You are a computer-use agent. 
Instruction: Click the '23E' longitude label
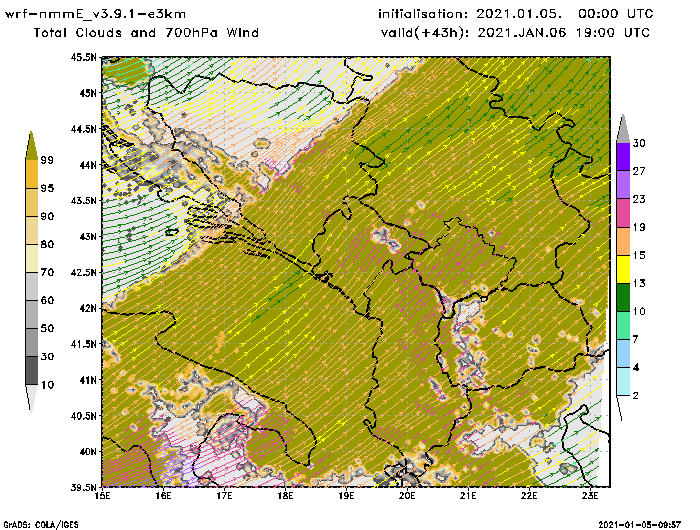tap(590, 496)
